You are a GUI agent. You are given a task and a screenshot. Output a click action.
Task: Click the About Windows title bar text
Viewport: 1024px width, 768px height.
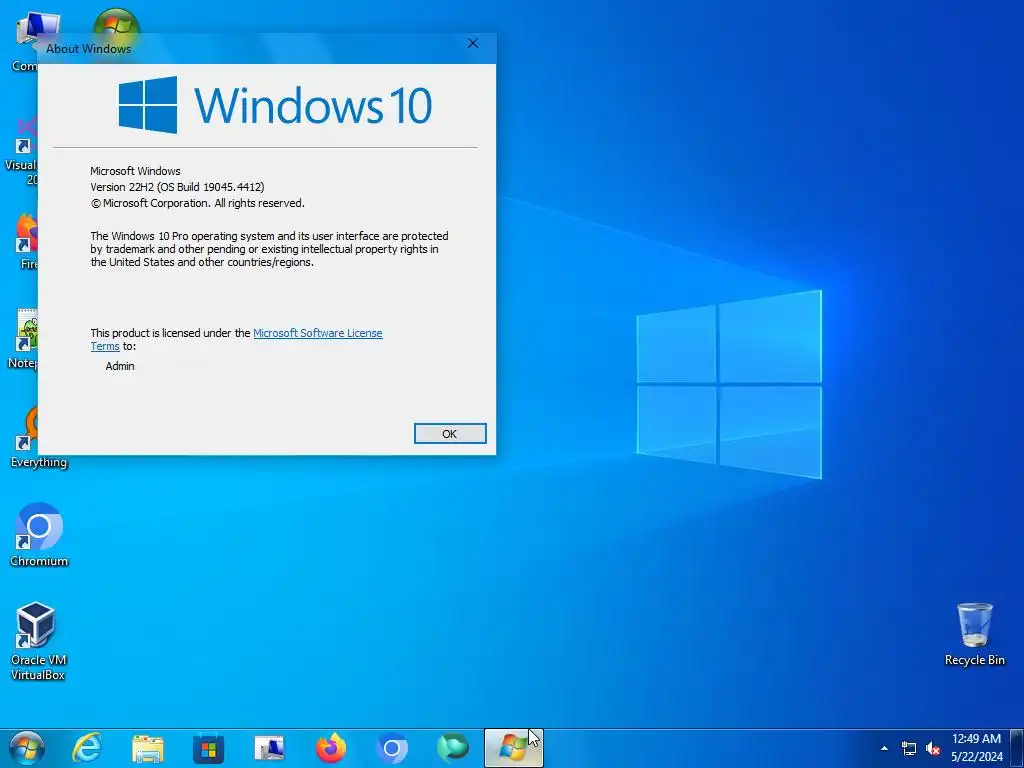(x=88, y=49)
